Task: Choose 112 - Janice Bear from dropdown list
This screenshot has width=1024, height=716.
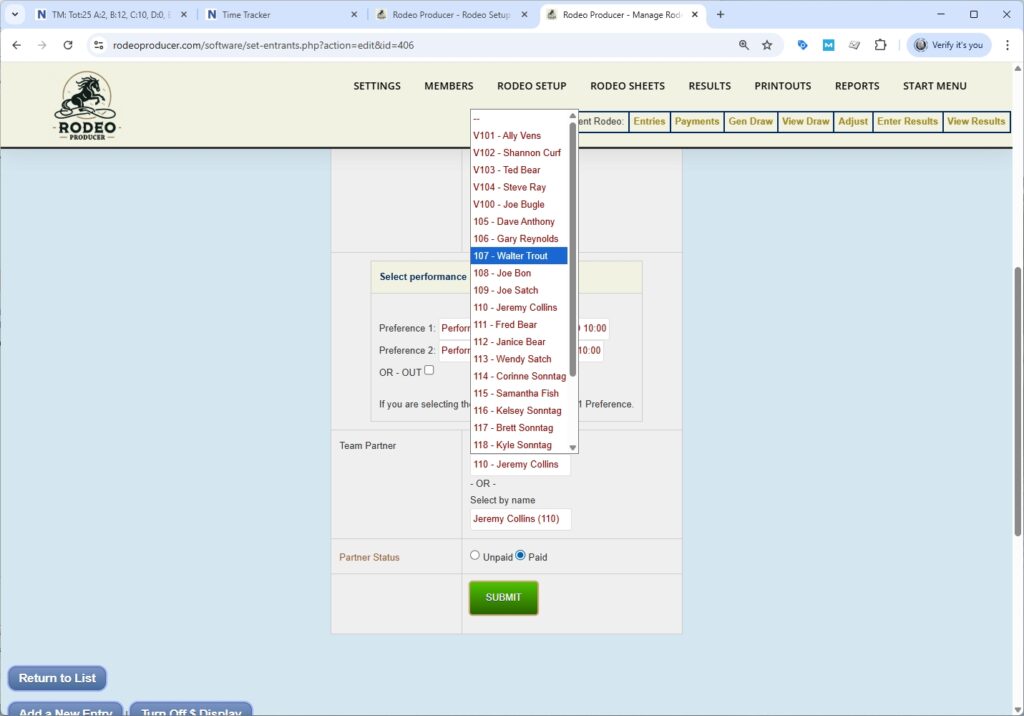Action: tap(509, 342)
